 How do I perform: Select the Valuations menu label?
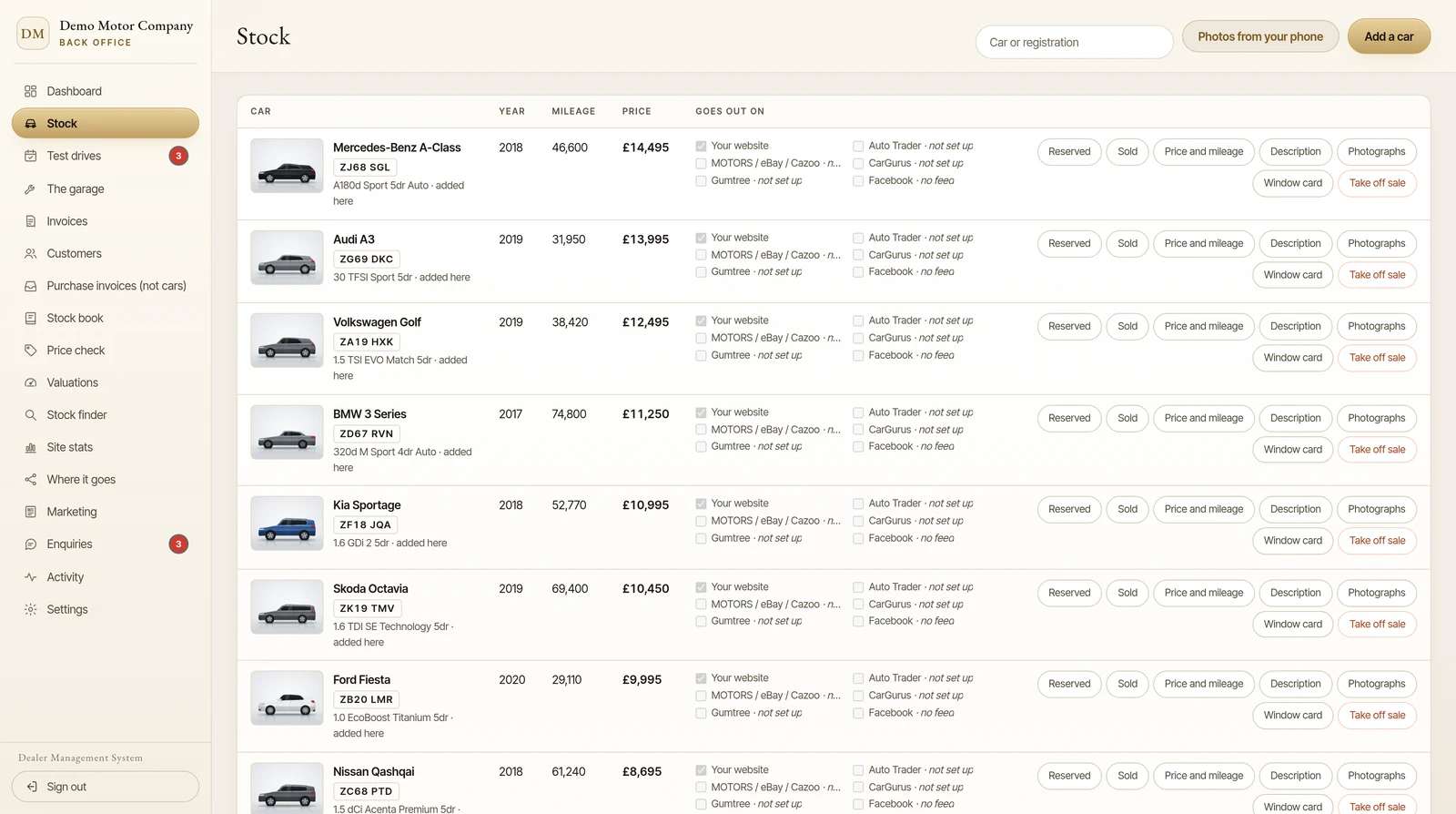[73, 383]
